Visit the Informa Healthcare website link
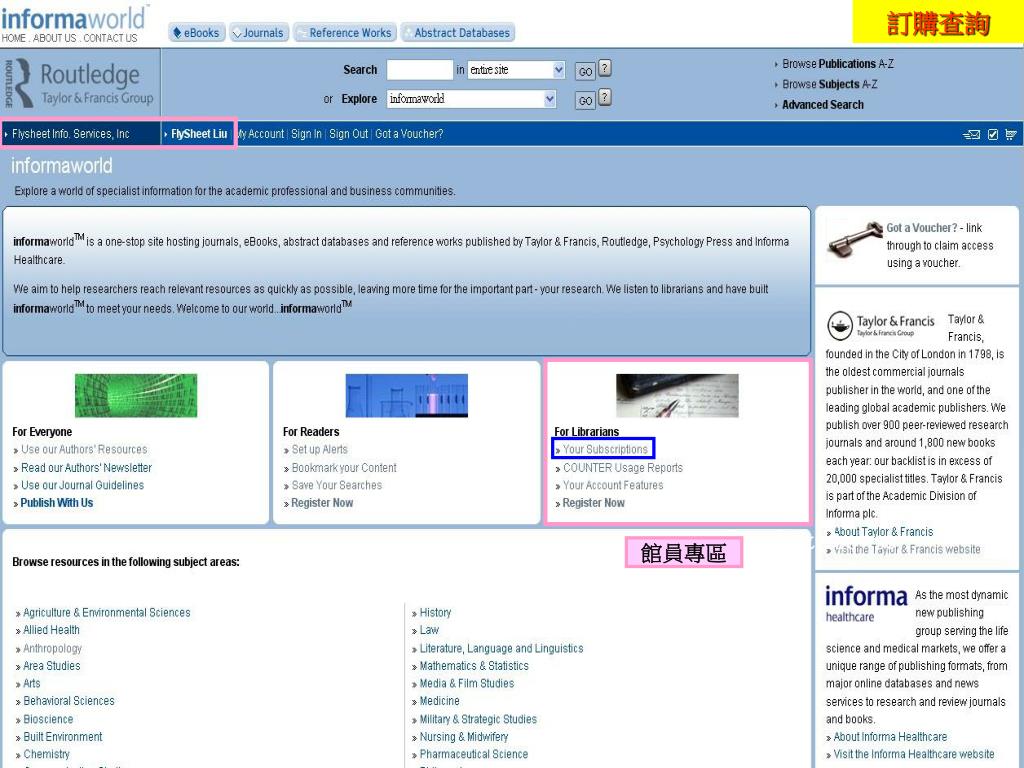The height and width of the screenshot is (768, 1024). pos(914,754)
